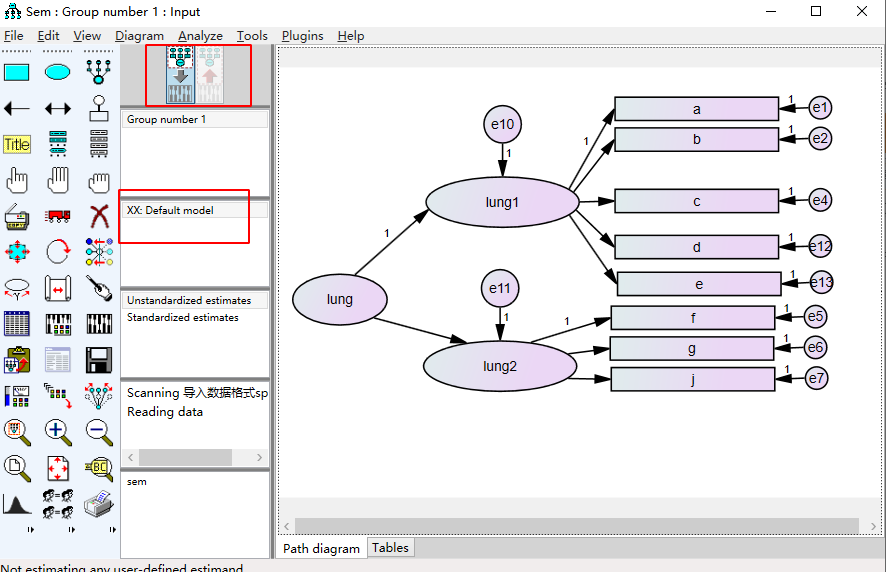
Task: Activate the erase objects X tool
Action: tap(99, 216)
